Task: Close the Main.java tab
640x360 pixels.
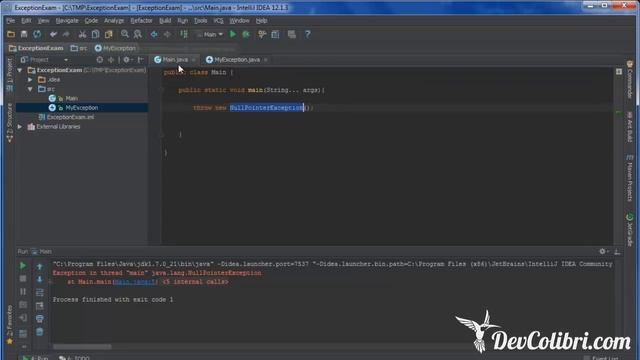Action: point(194,60)
